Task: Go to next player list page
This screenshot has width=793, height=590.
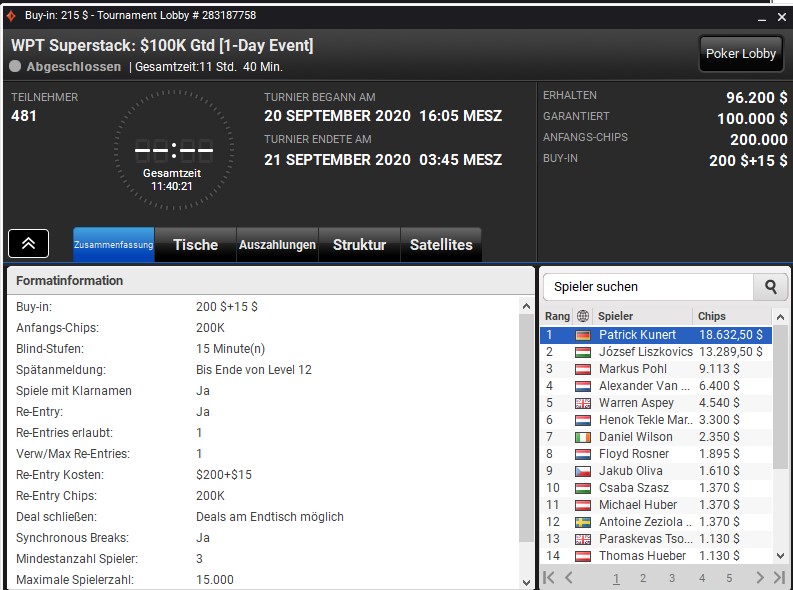Action: point(760,577)
